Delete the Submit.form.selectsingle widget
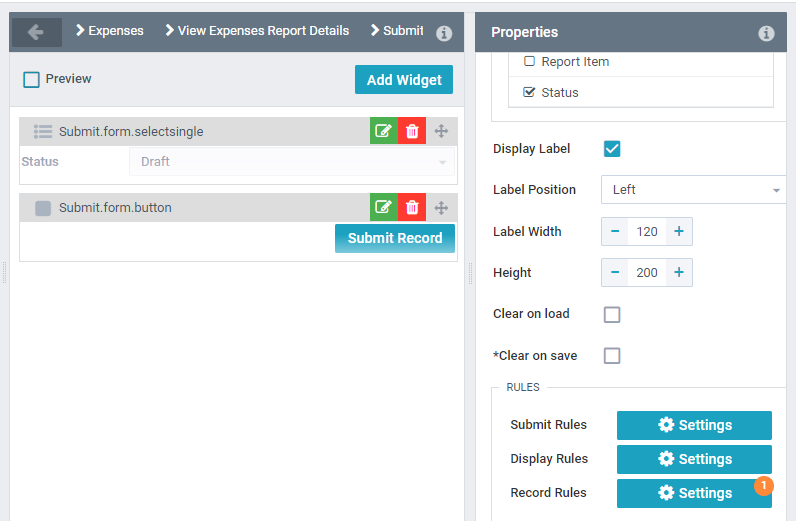 click(412, 131)
